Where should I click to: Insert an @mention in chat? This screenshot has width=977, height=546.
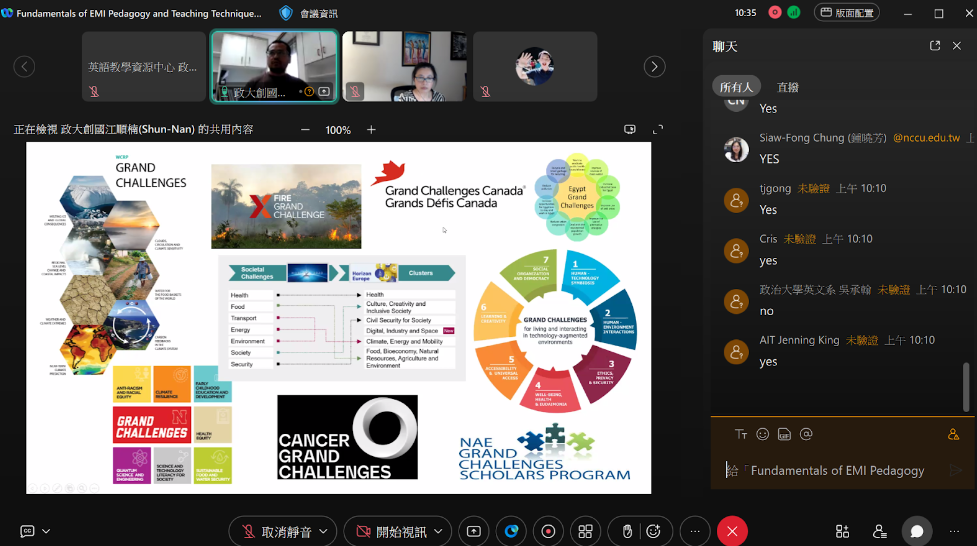[806, 434]
